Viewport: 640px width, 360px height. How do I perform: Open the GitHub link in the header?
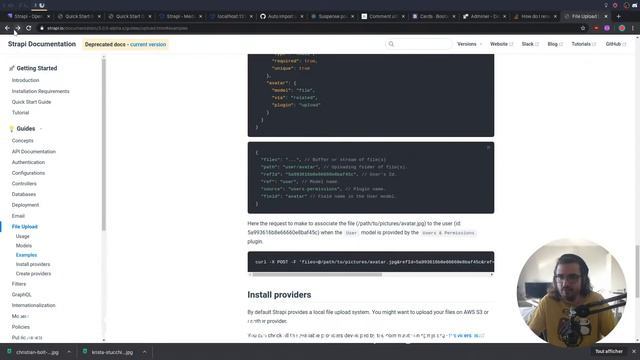coord(616,44)
